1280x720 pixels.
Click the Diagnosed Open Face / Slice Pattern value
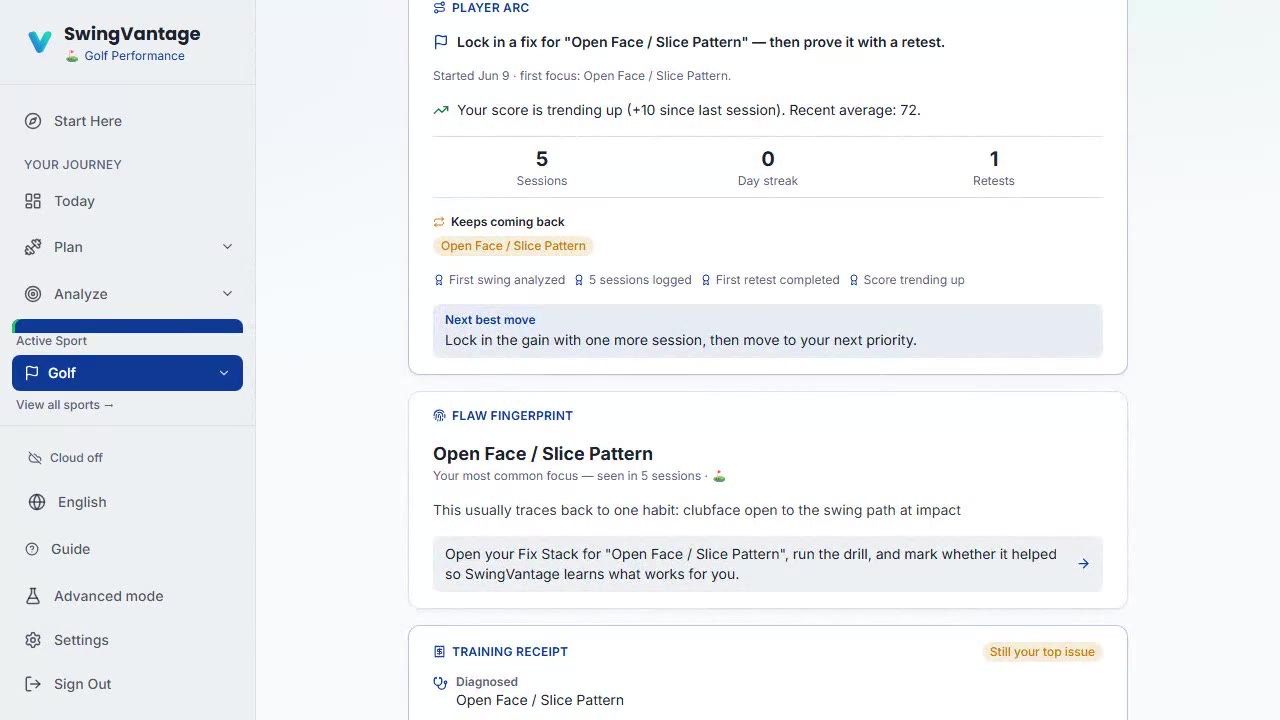(540, 701)
